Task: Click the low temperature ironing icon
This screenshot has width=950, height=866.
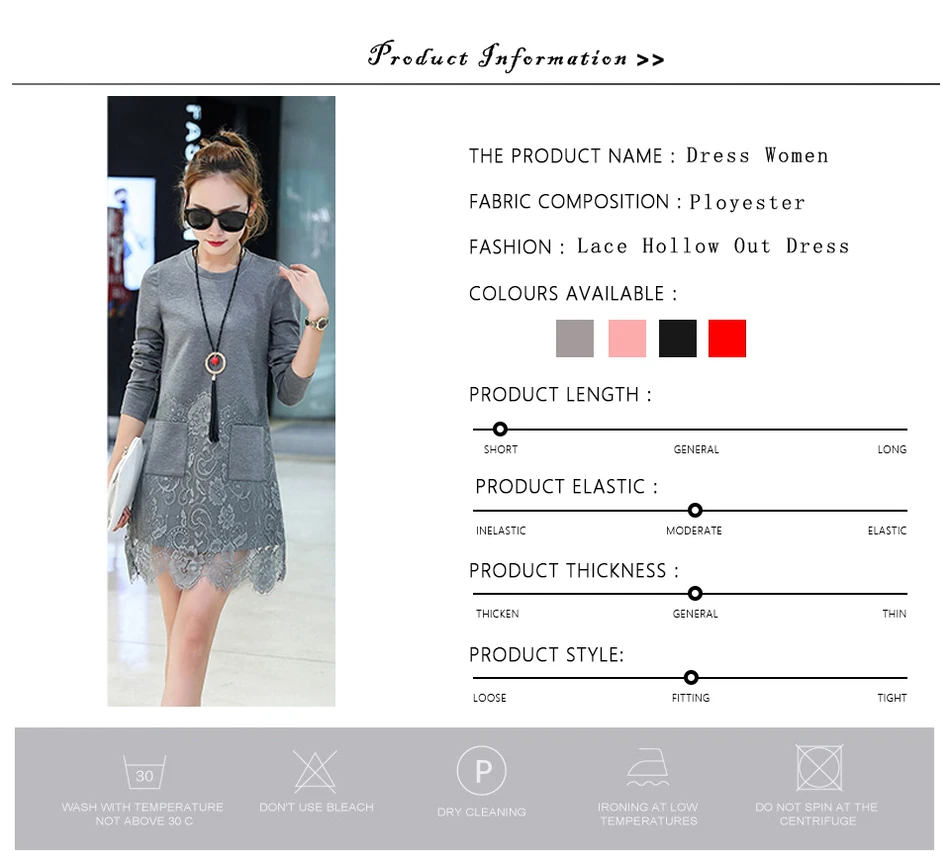Action: [x=648, y=767]
